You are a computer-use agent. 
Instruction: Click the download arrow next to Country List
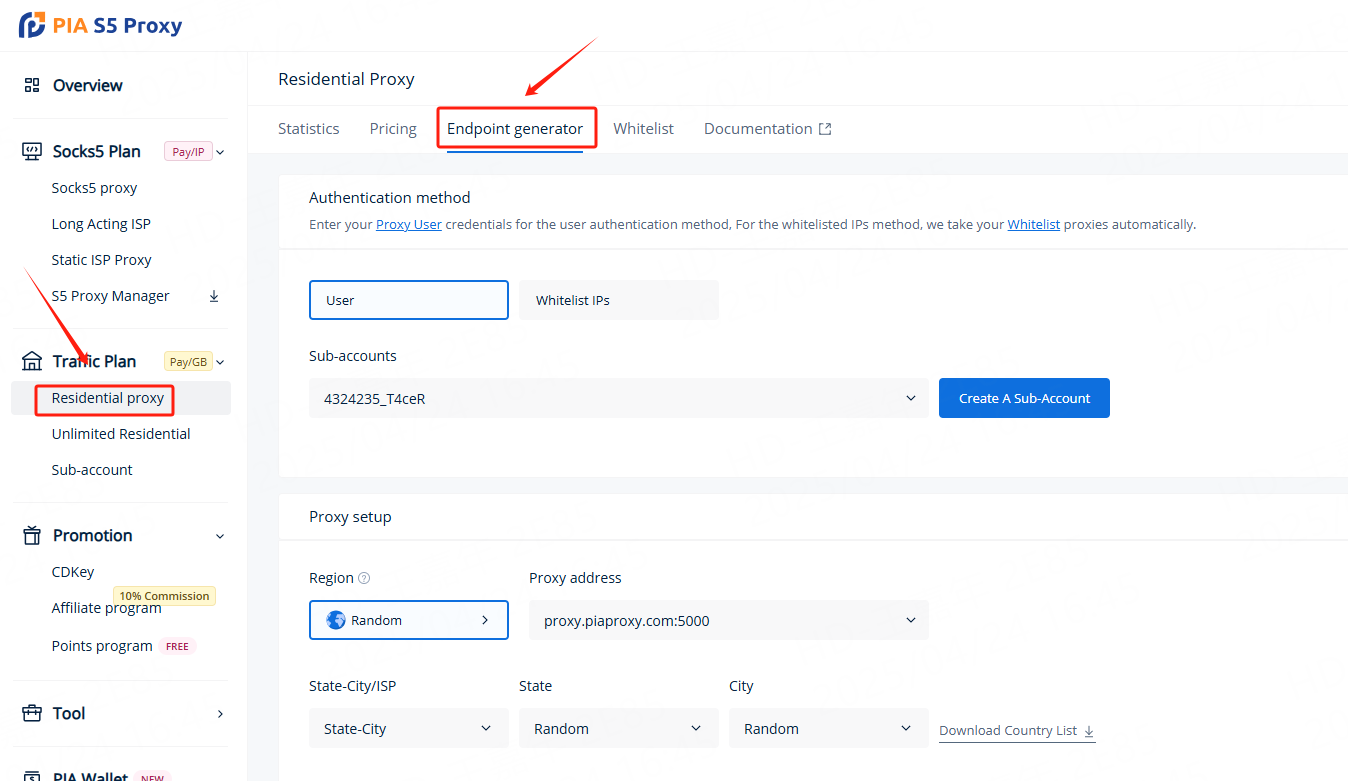tap(1089, 730)
